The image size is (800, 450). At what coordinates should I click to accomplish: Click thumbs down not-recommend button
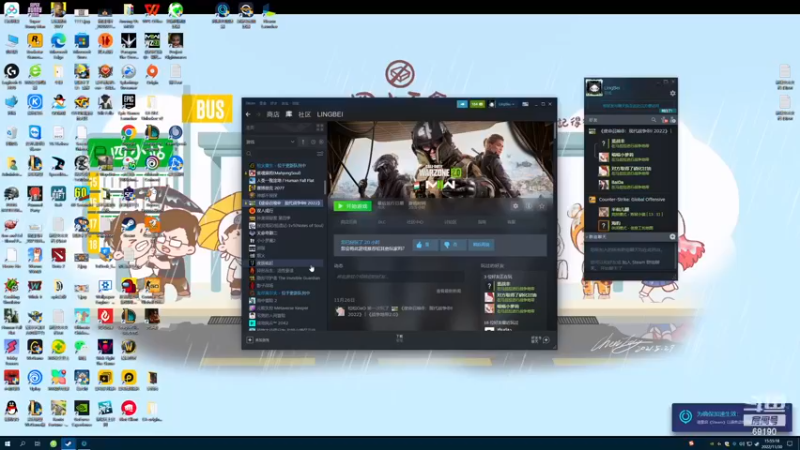click(x=452, y=245)
